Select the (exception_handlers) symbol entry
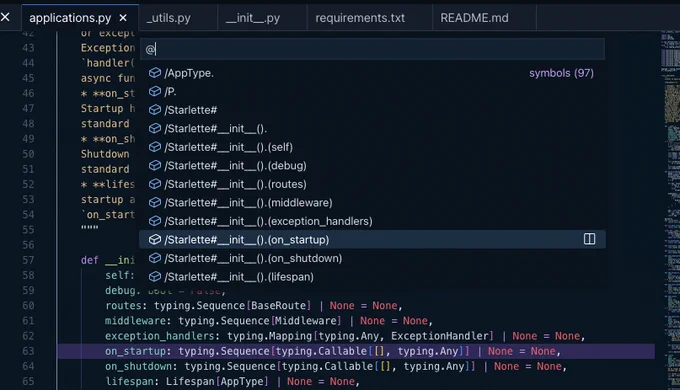This screenshot has width=680, height=390. 372,221
